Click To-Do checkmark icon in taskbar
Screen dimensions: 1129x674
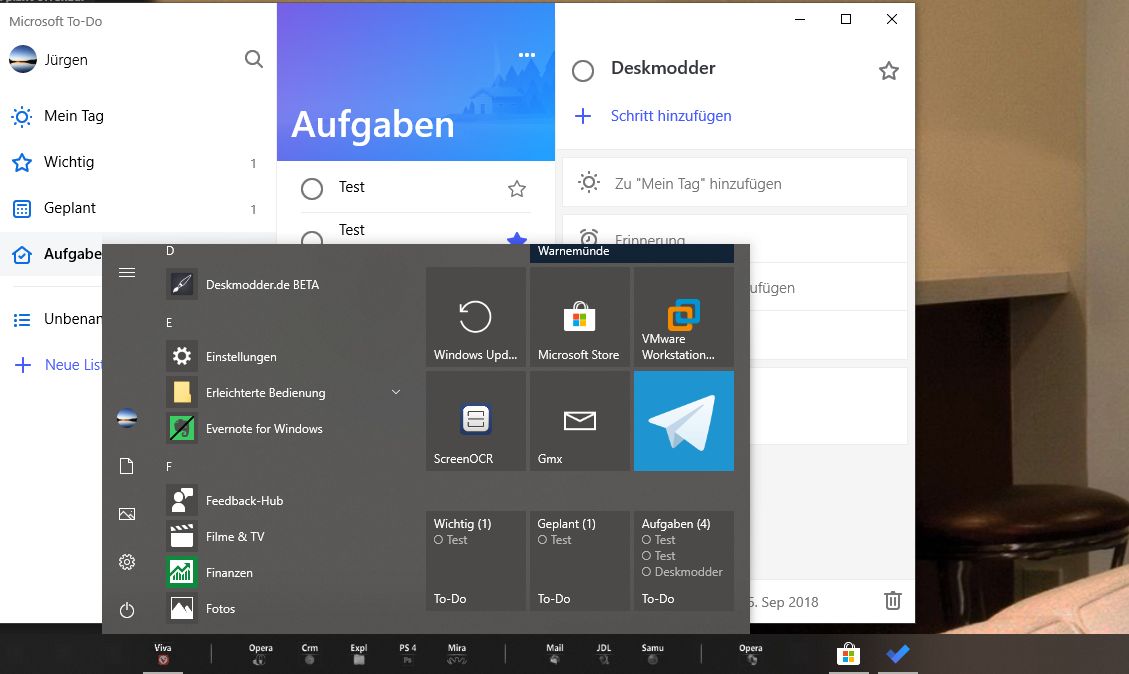[898, 654]
